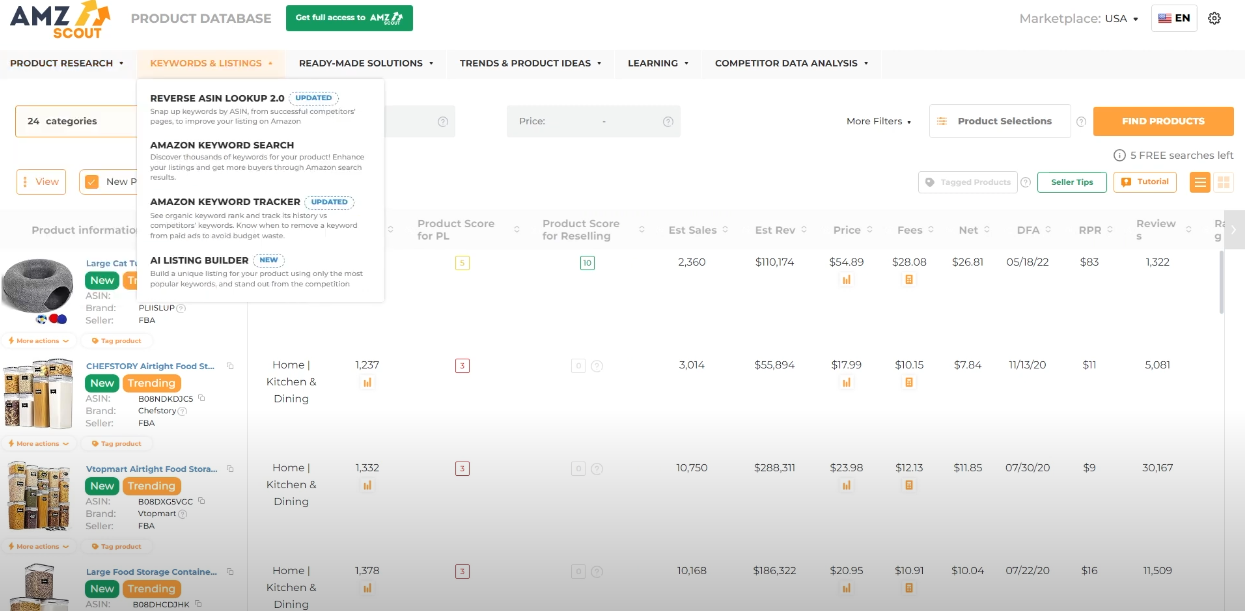Screen dimensions: 1245x611
Task: Toggle the New Products checkbox
Action: (92, 182)
